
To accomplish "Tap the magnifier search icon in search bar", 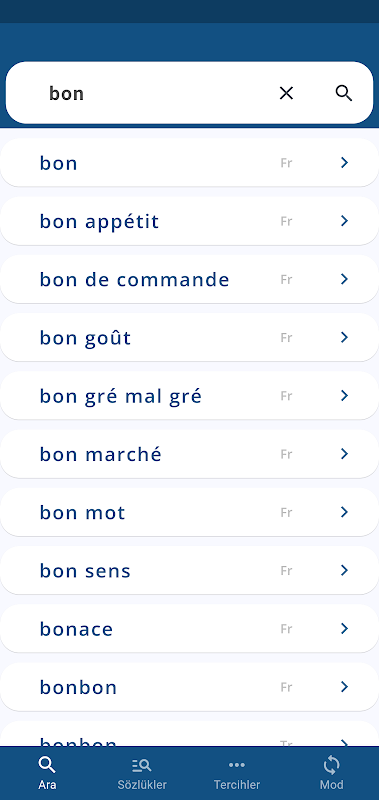I will click(344, 93).
